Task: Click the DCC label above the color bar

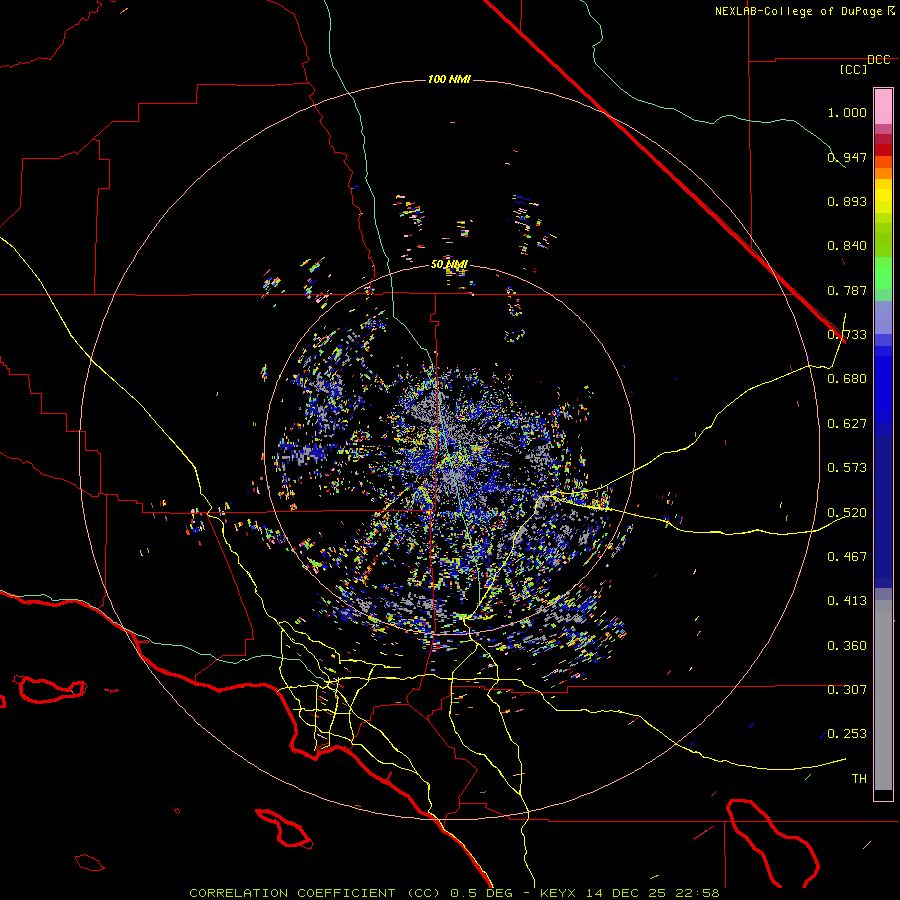Action: [x=878, y=60]
